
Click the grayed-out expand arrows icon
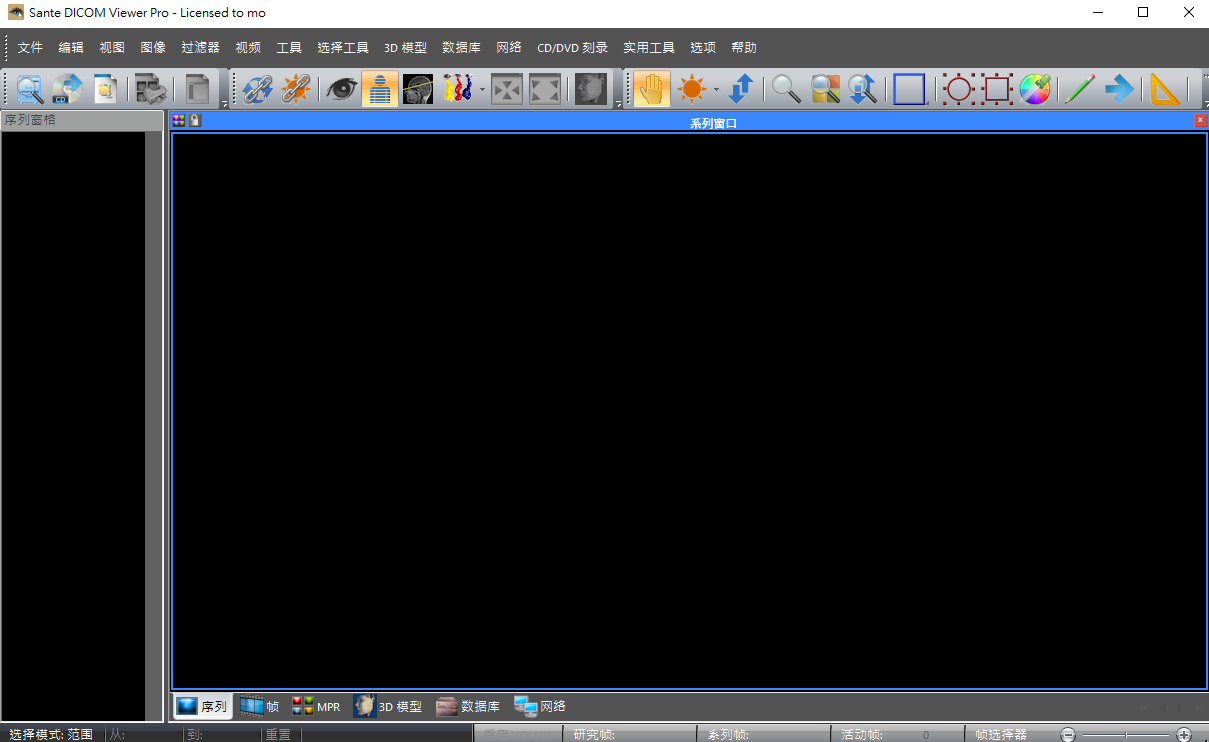pyautogui.click(x=545, y=89)
